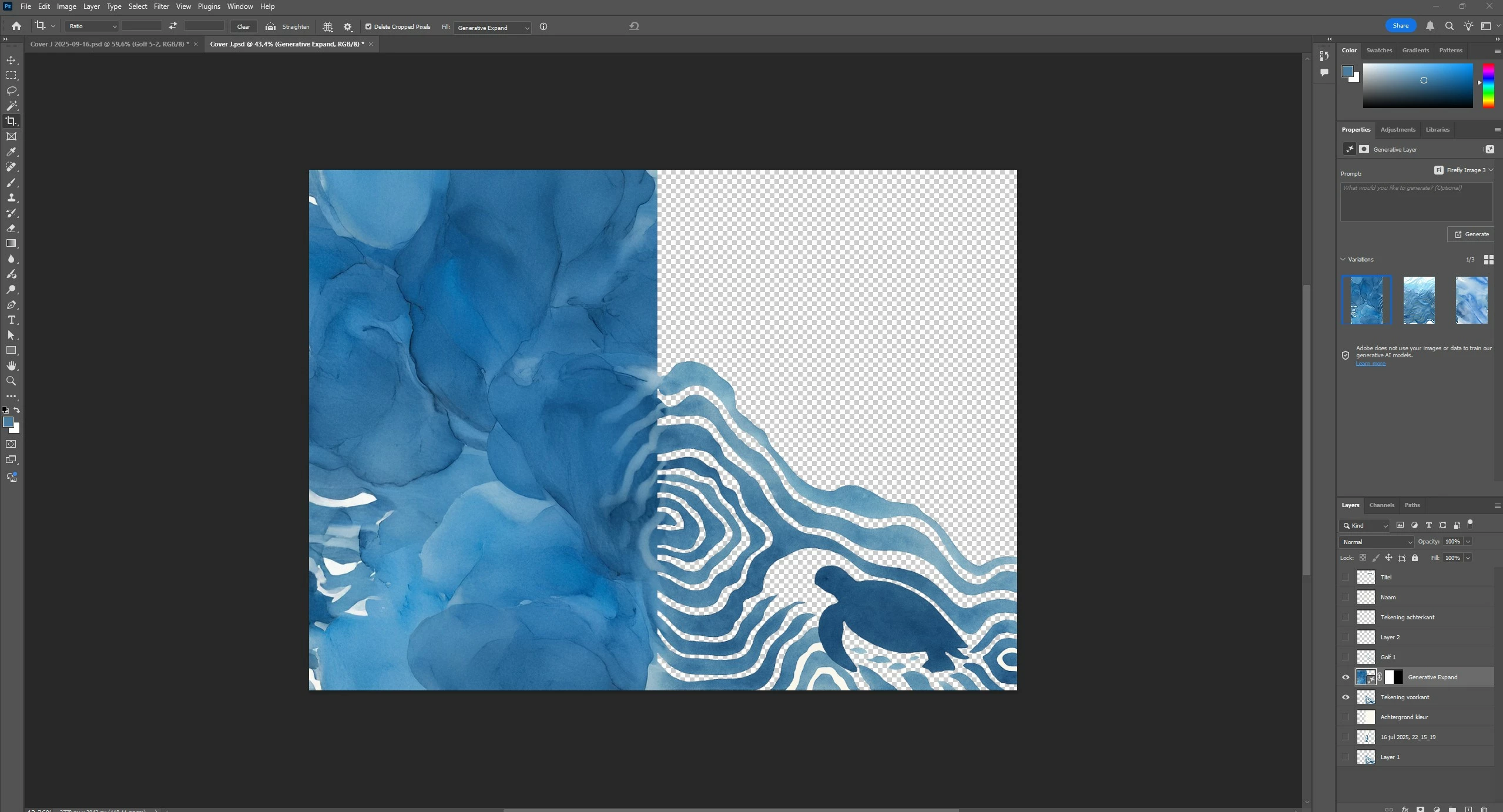Open crop overlay grid options
Screen dimensions: 1503x812
[x=328, y=26]
